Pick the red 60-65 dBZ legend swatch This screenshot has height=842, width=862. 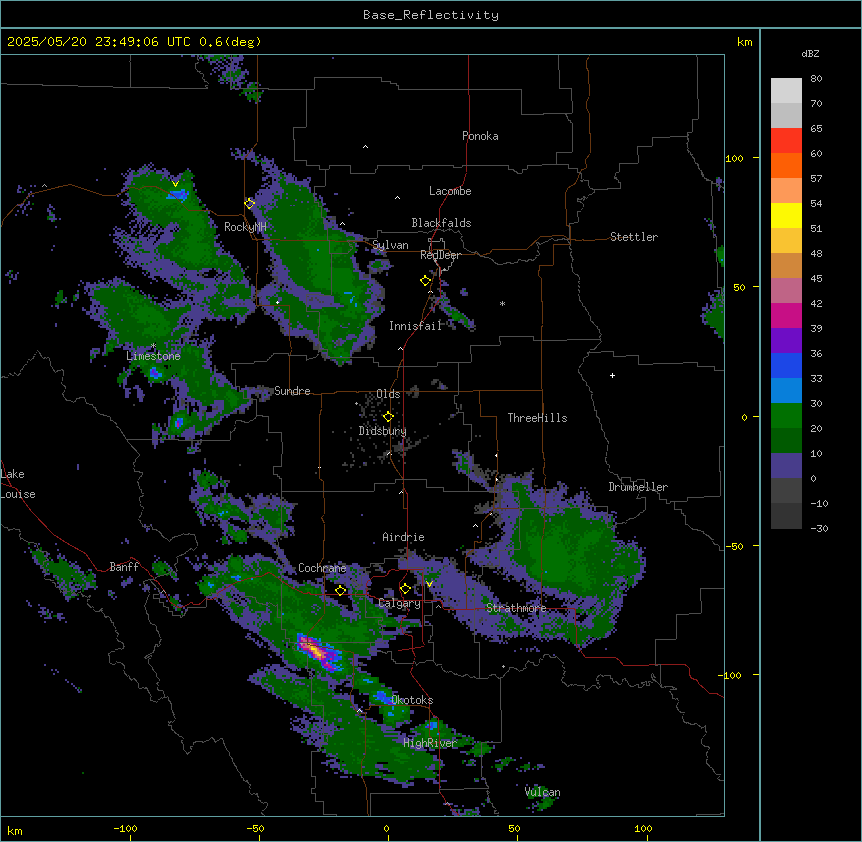(786, 141)
